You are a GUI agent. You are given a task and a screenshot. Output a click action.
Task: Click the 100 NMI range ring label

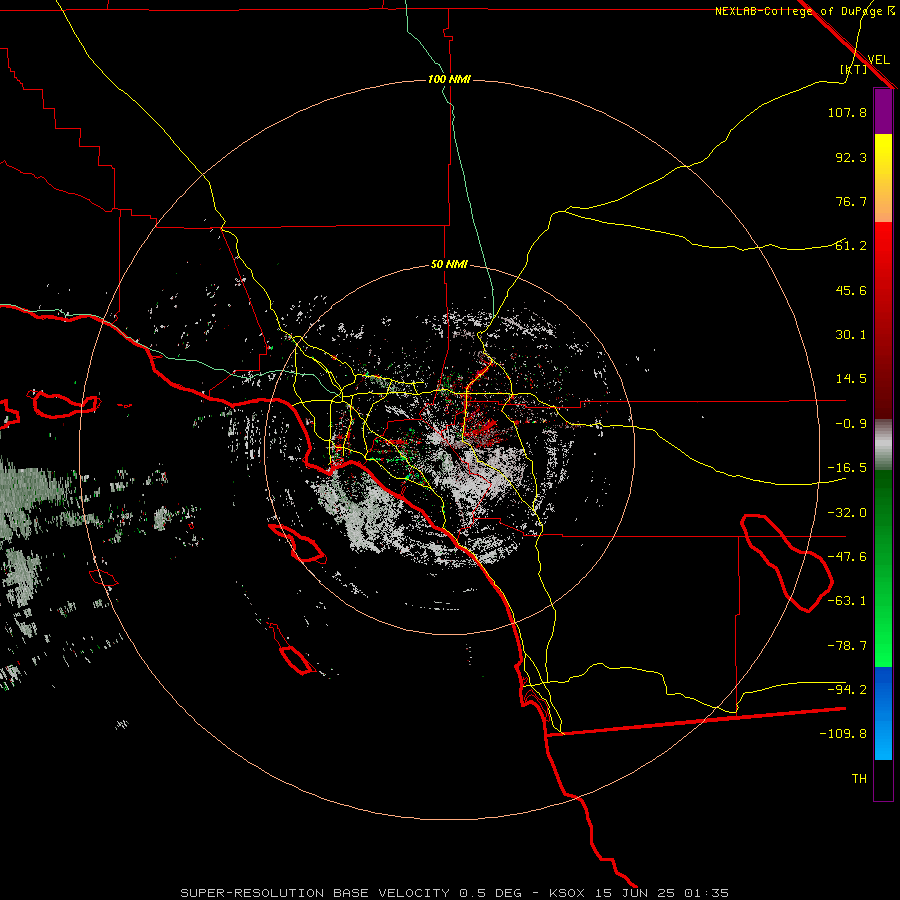point(449,79)
